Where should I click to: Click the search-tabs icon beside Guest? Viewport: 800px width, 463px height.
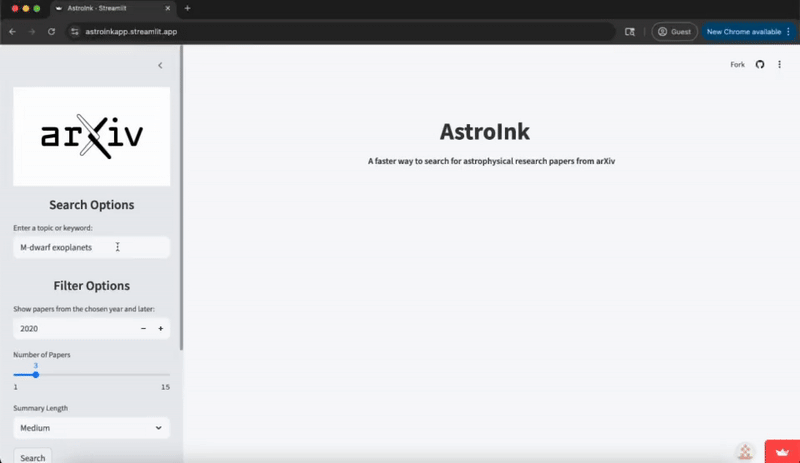(630, 32)
